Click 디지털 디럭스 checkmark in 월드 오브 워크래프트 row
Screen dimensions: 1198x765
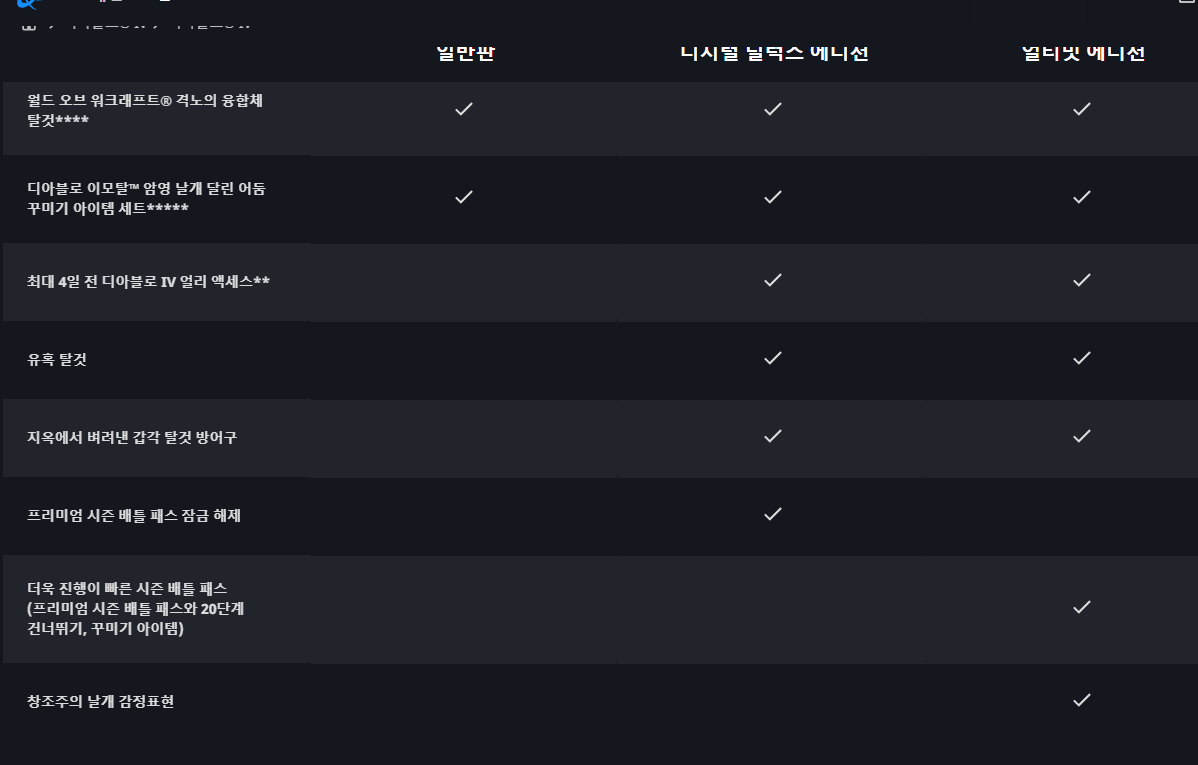[x=772, y=109]
